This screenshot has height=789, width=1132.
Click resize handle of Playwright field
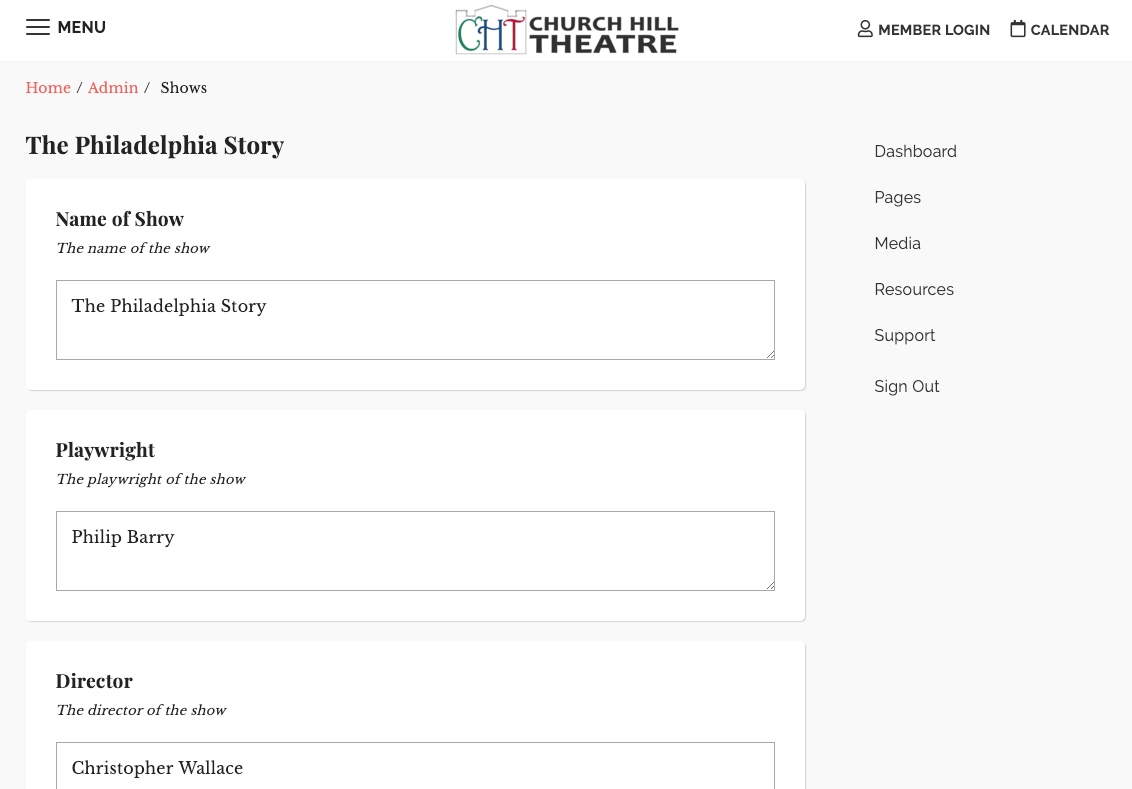(x=770, y=585)
